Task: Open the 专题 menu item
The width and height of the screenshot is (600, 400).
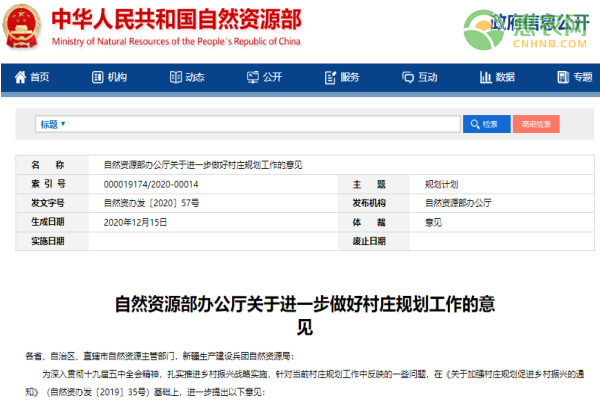Action: (x=575, y=77)
